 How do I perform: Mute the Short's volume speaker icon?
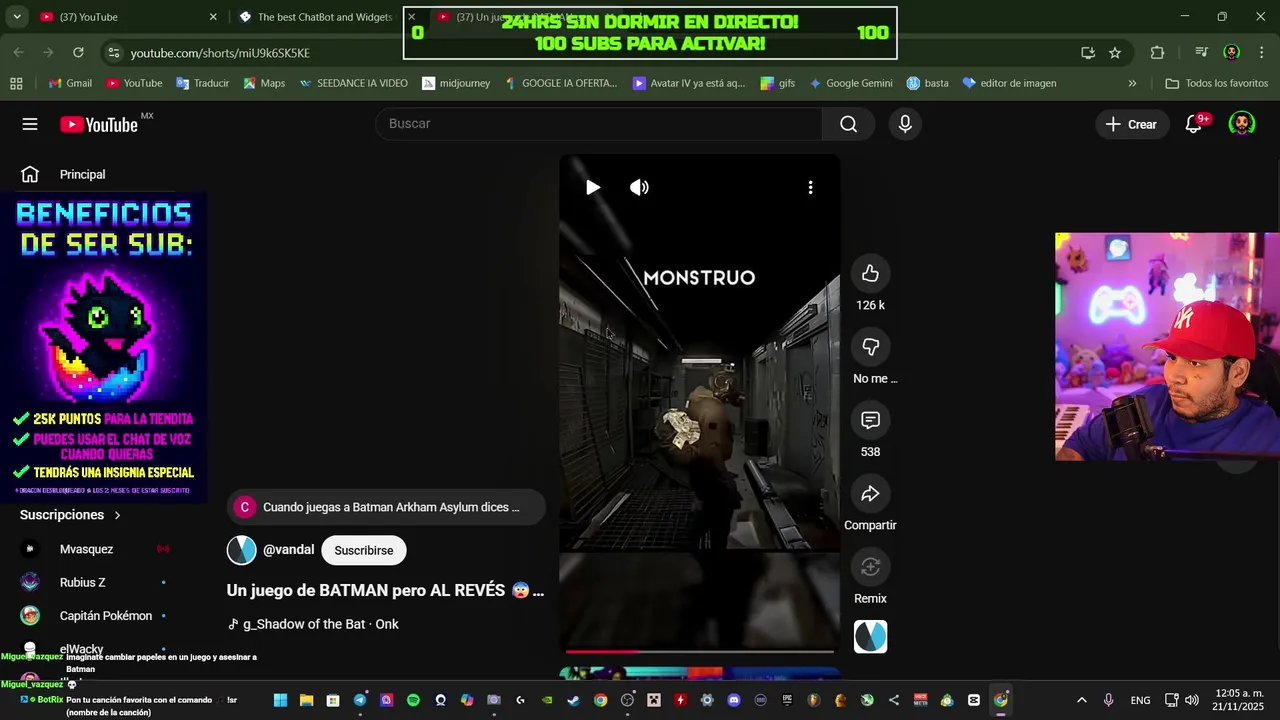pyautogui.click(x=639, y=187)
